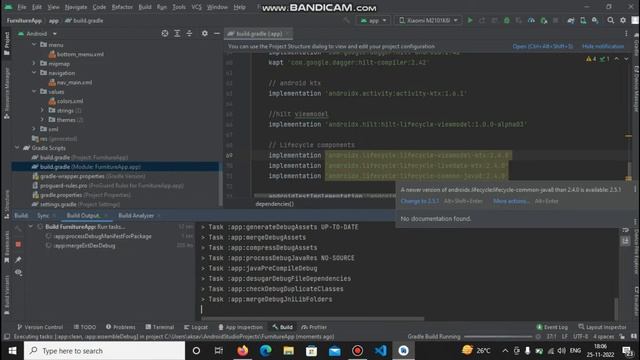Open the Tools menu

[179, 7]
